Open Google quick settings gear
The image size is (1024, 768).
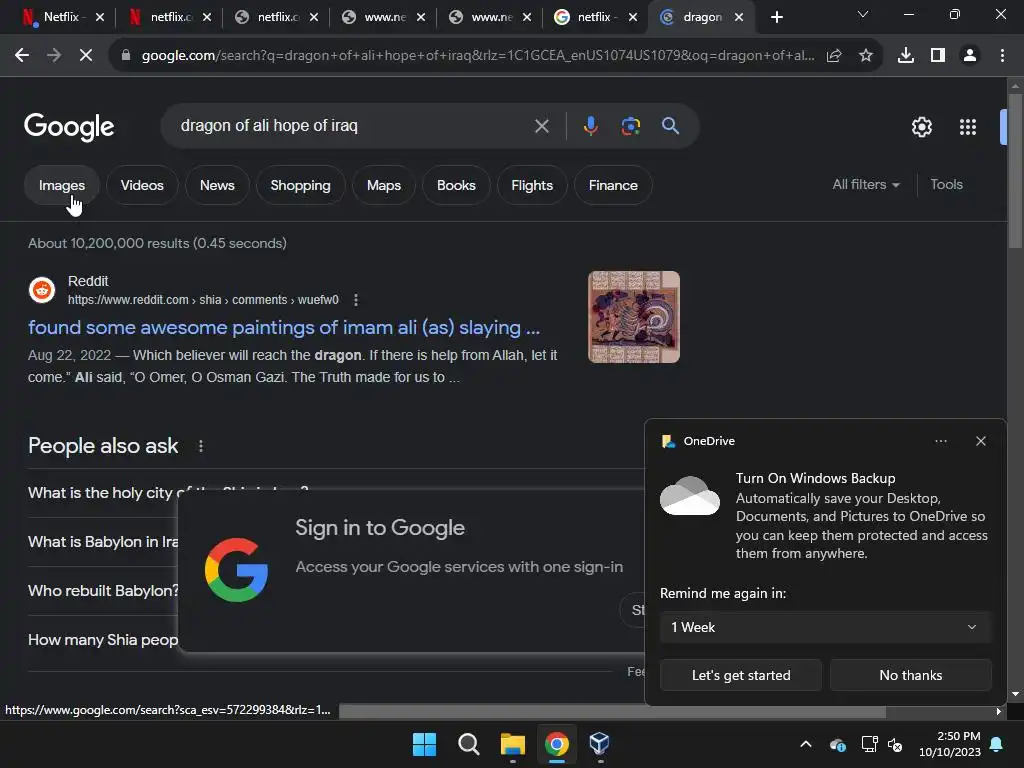tap(921, 127)
